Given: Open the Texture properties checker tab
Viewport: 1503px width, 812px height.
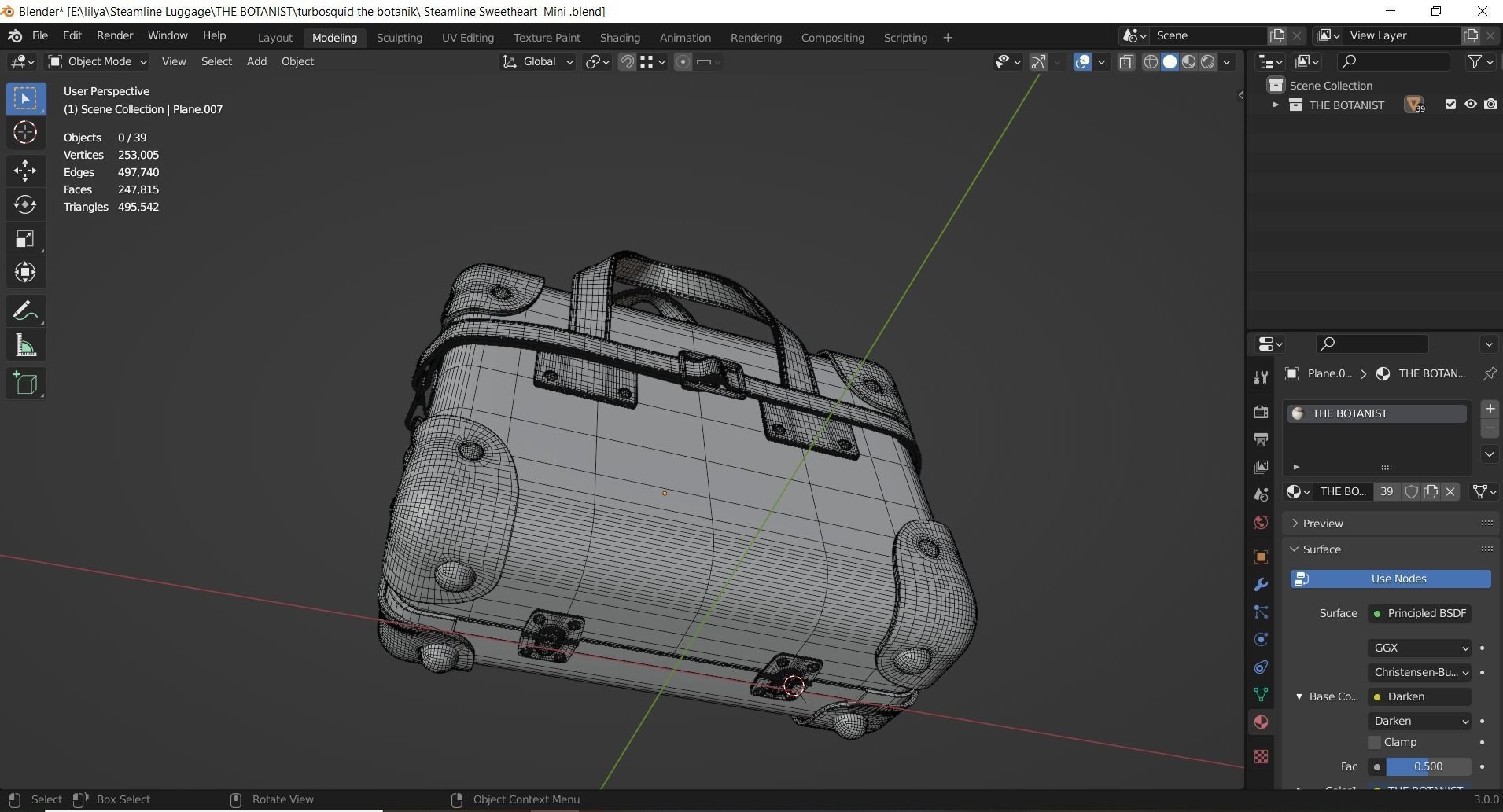Looking at the screenshot, I should click(x=1261, y=756).
